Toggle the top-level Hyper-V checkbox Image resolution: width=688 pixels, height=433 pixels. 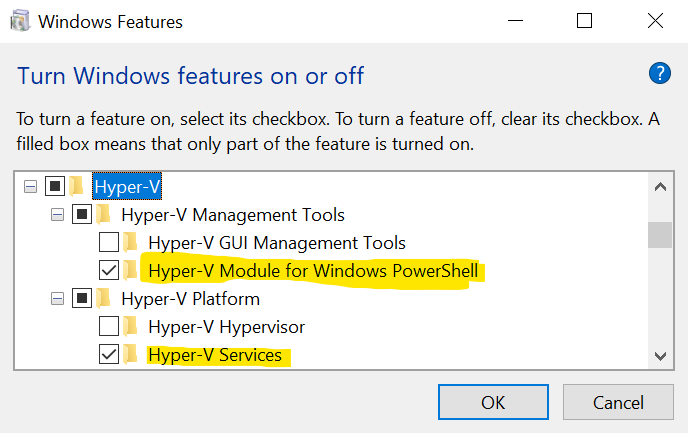pos(55,186)
